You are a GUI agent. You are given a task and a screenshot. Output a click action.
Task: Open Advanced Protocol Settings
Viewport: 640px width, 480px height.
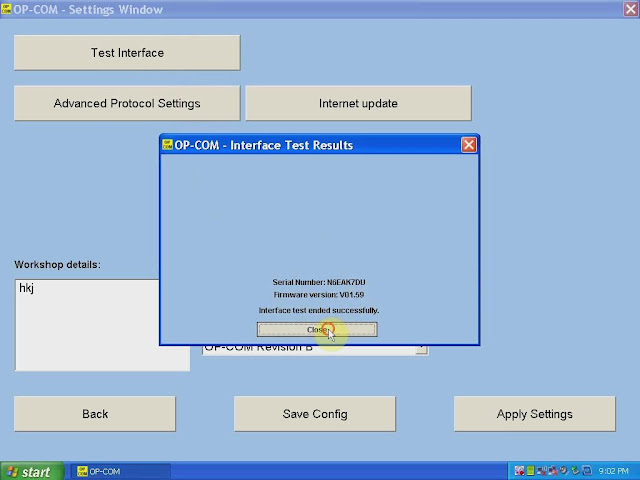coord(127,103)
